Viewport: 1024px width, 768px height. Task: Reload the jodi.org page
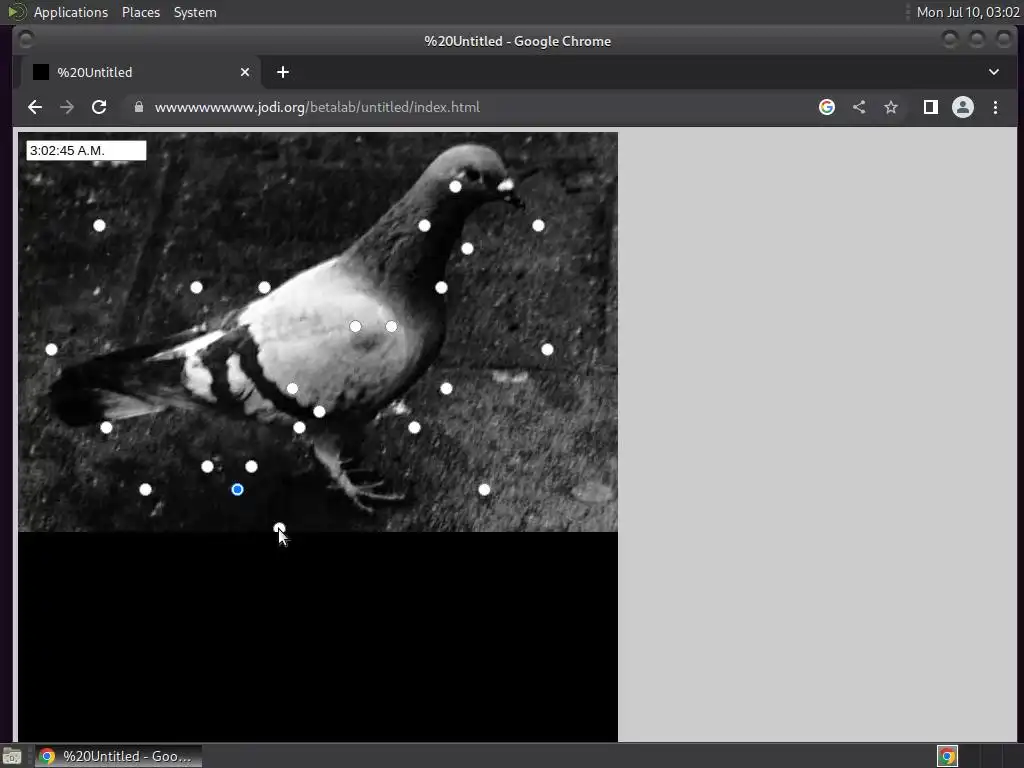pyautogui.click(x=99, y=107)
